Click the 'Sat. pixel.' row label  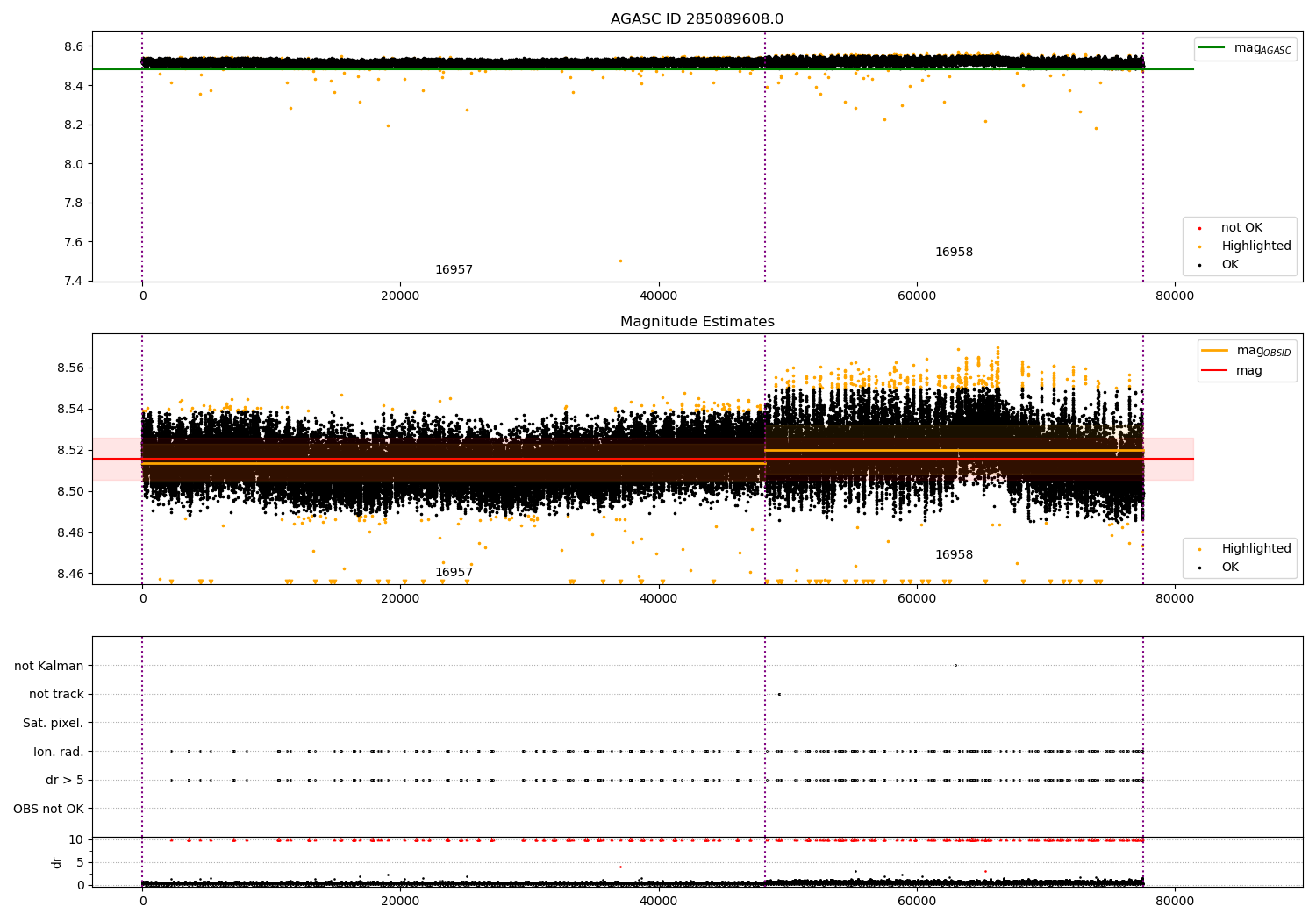(54, 723)
